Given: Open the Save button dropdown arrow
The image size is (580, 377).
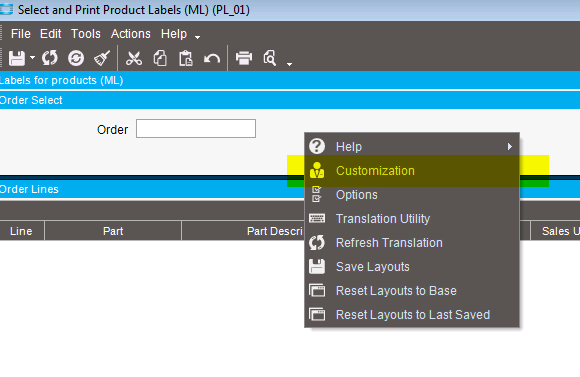Looking at the screenshot, I should pyautogui.click(x=33, y=58).
